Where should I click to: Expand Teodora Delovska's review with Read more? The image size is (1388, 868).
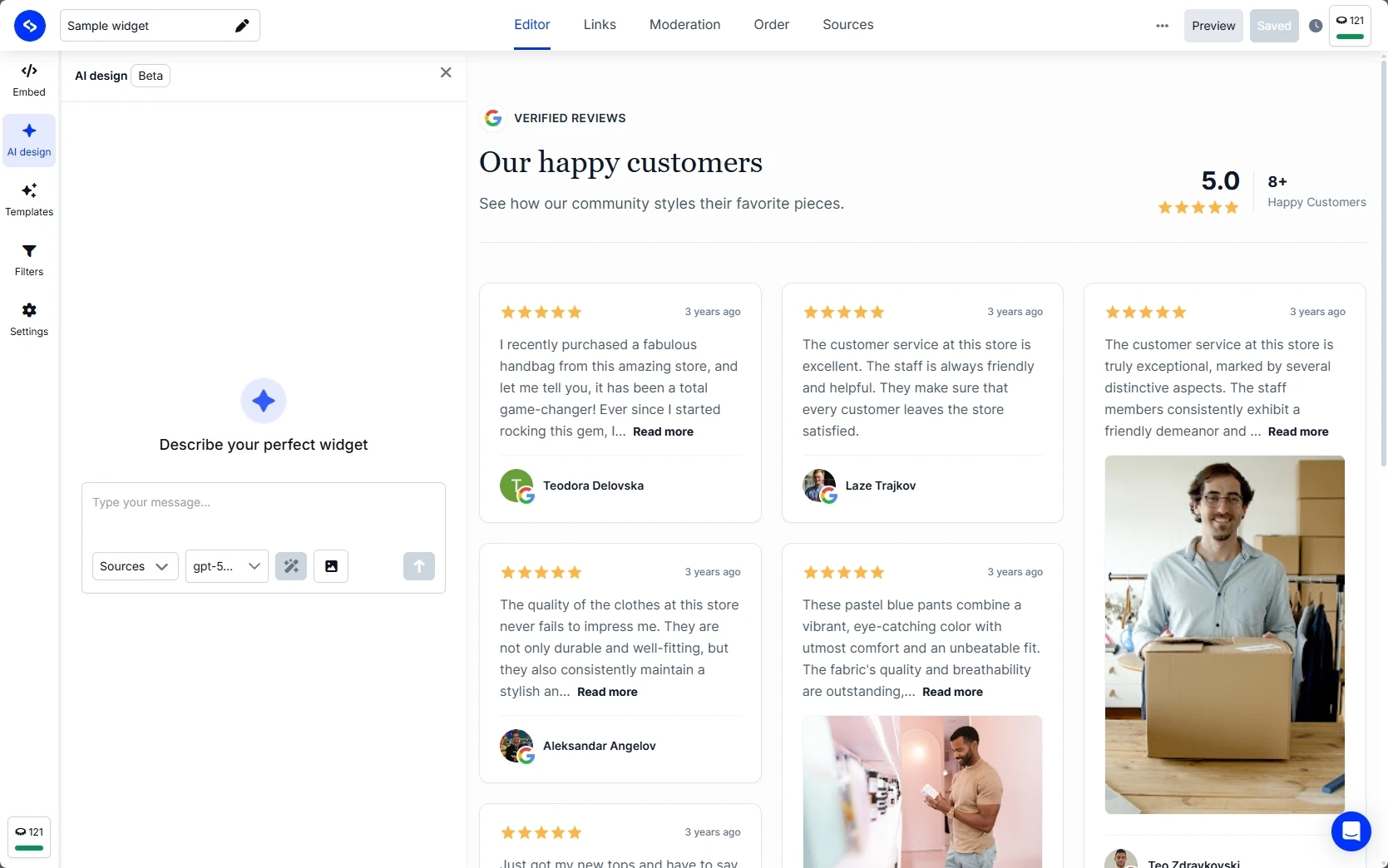click(x=663, y=432)
